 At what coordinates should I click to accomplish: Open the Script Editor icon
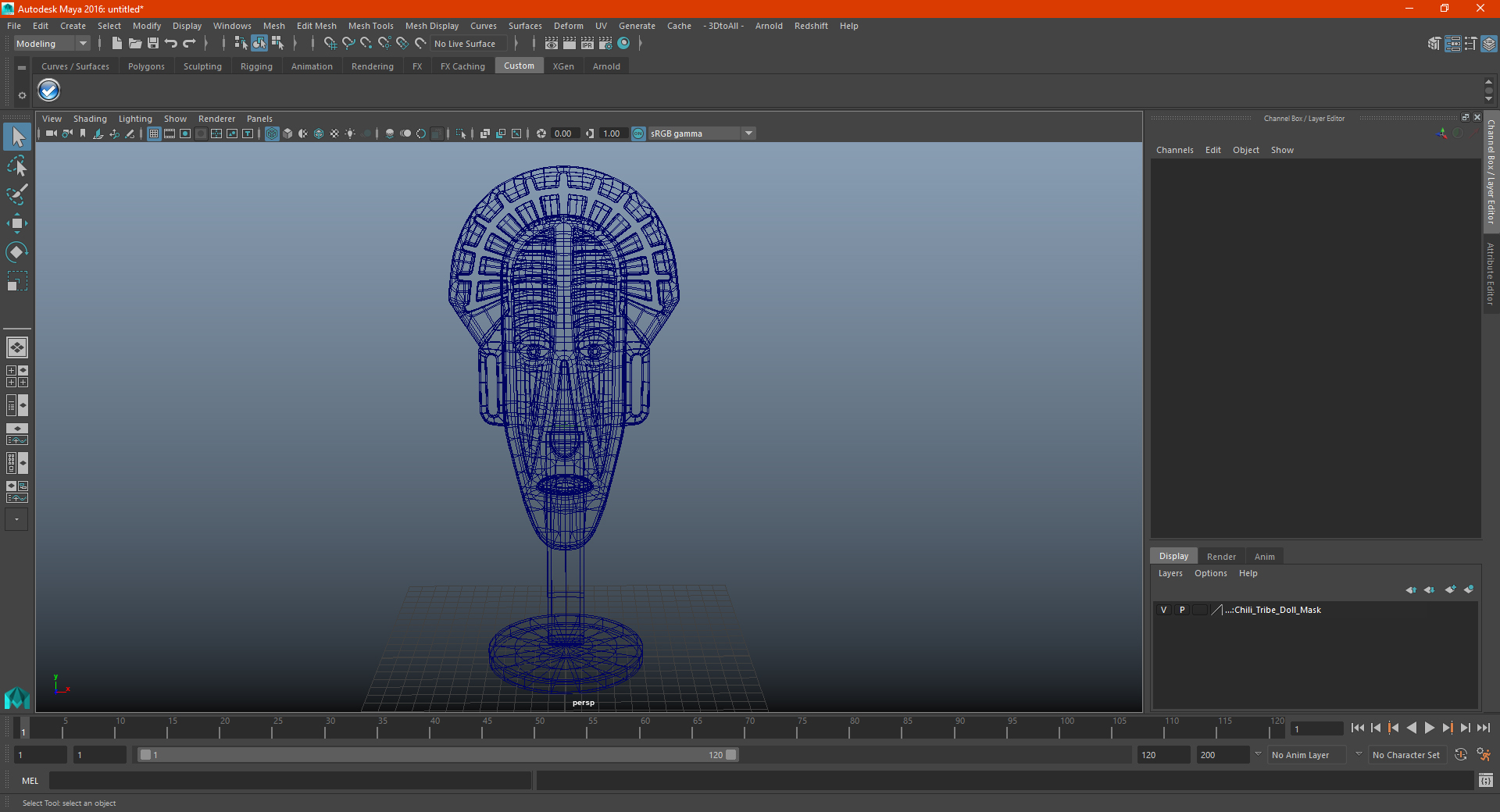1486,780
